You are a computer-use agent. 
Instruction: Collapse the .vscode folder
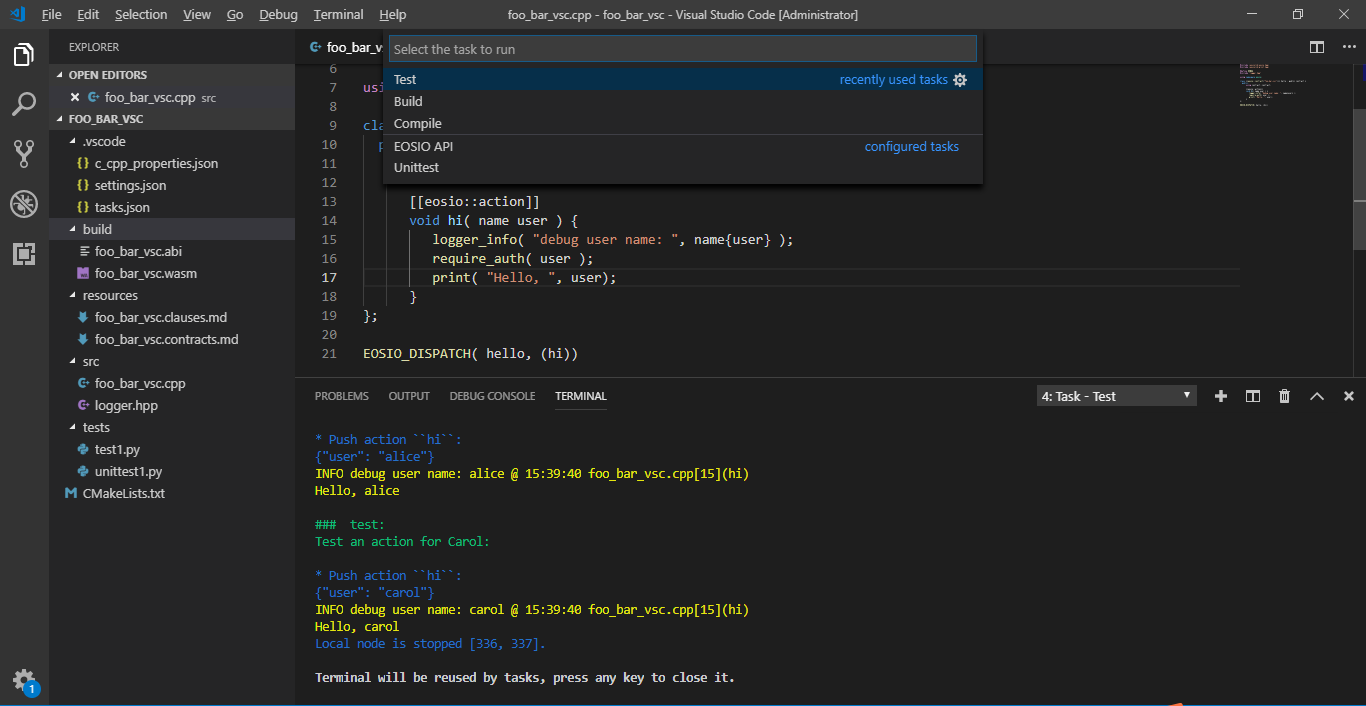tap(172, 141)
